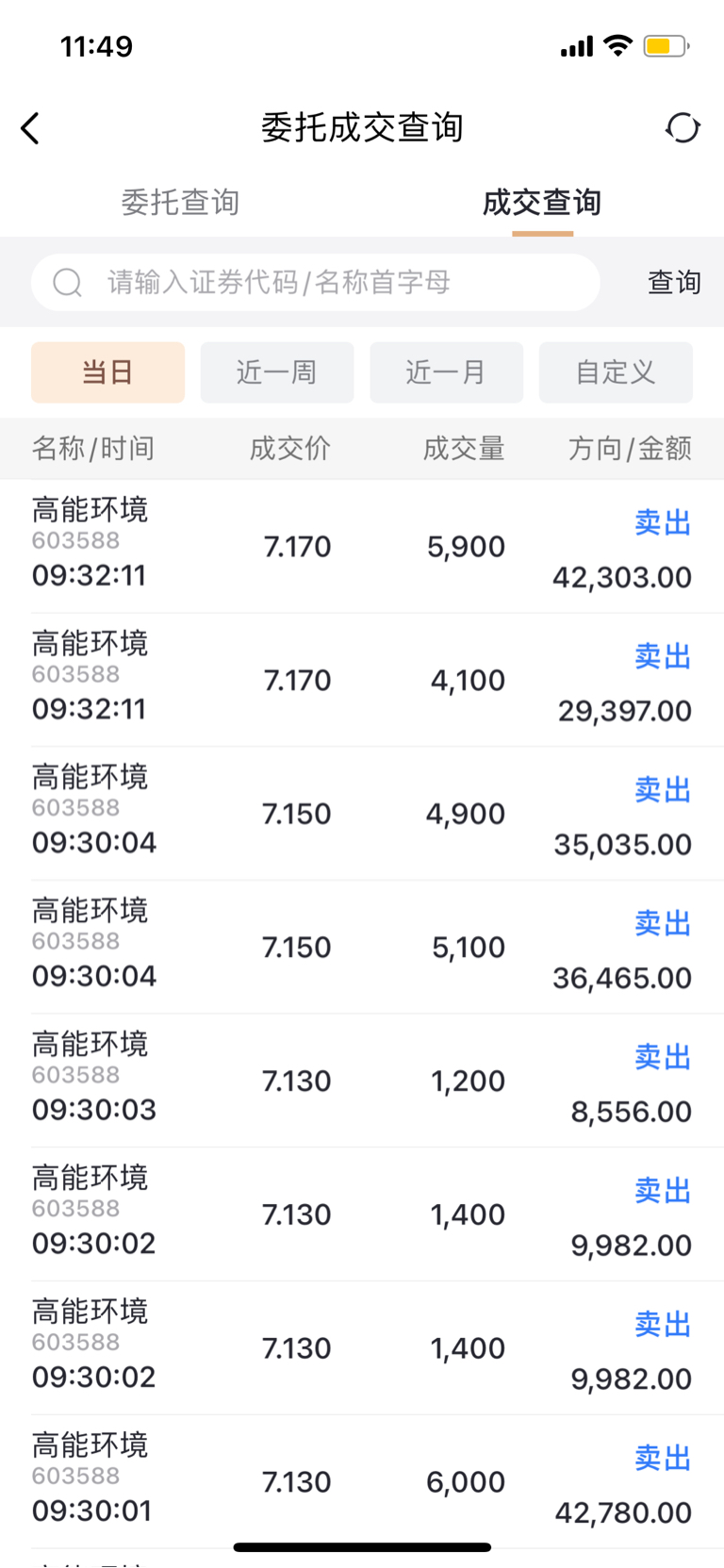
Task: Tap 卖出 label on the 35,035.00 trade
Action: pyautogui.click(x=663, y=790)
